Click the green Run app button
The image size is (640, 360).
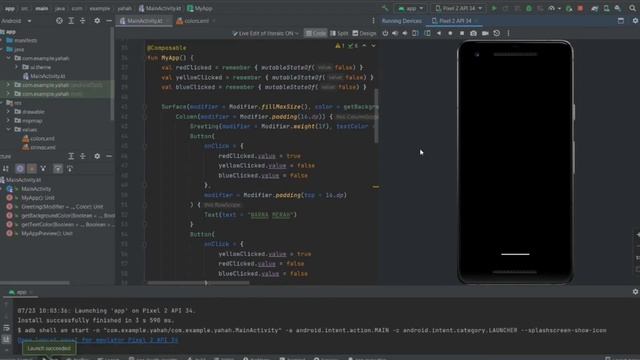click(x=493, y=8)
